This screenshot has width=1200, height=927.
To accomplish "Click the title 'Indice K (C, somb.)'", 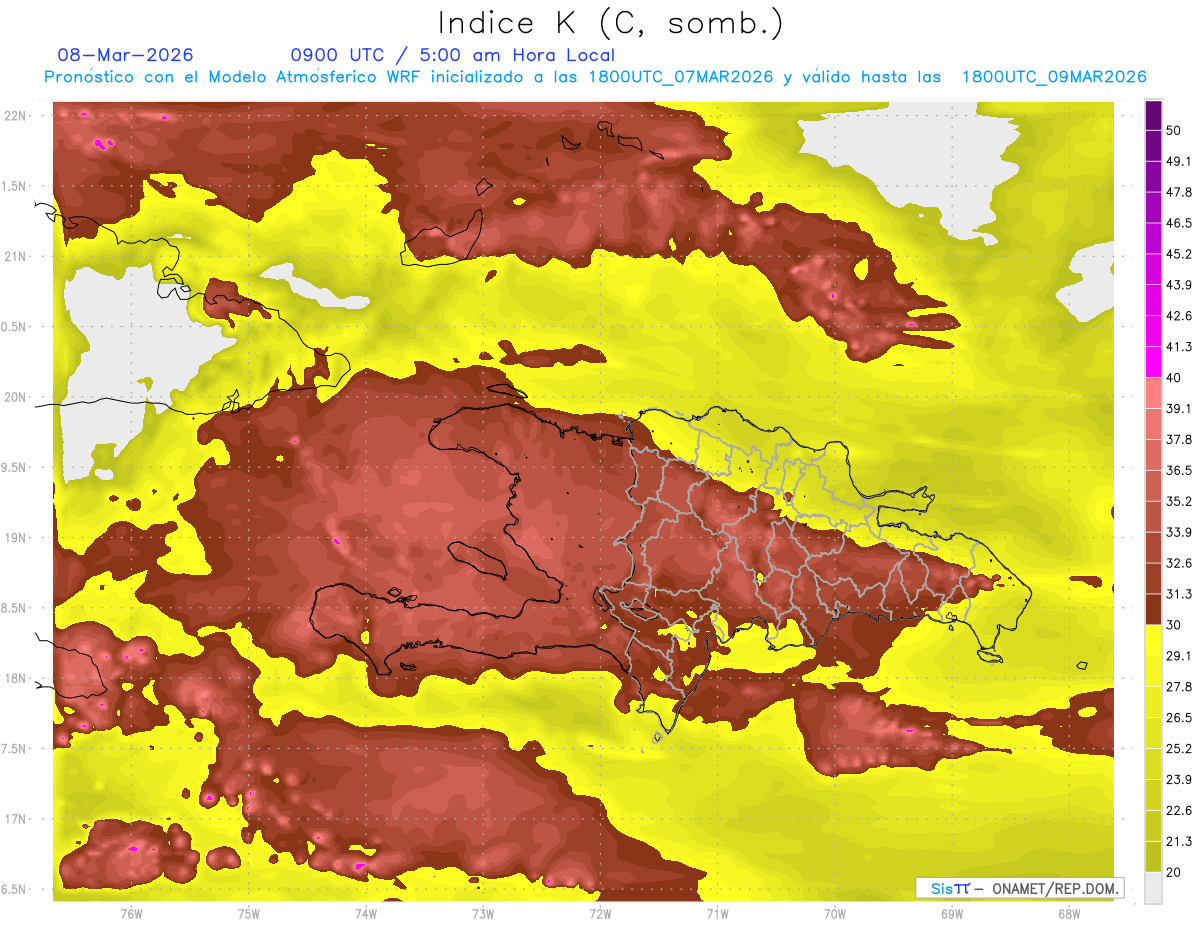I will click(x=611, y=24).
